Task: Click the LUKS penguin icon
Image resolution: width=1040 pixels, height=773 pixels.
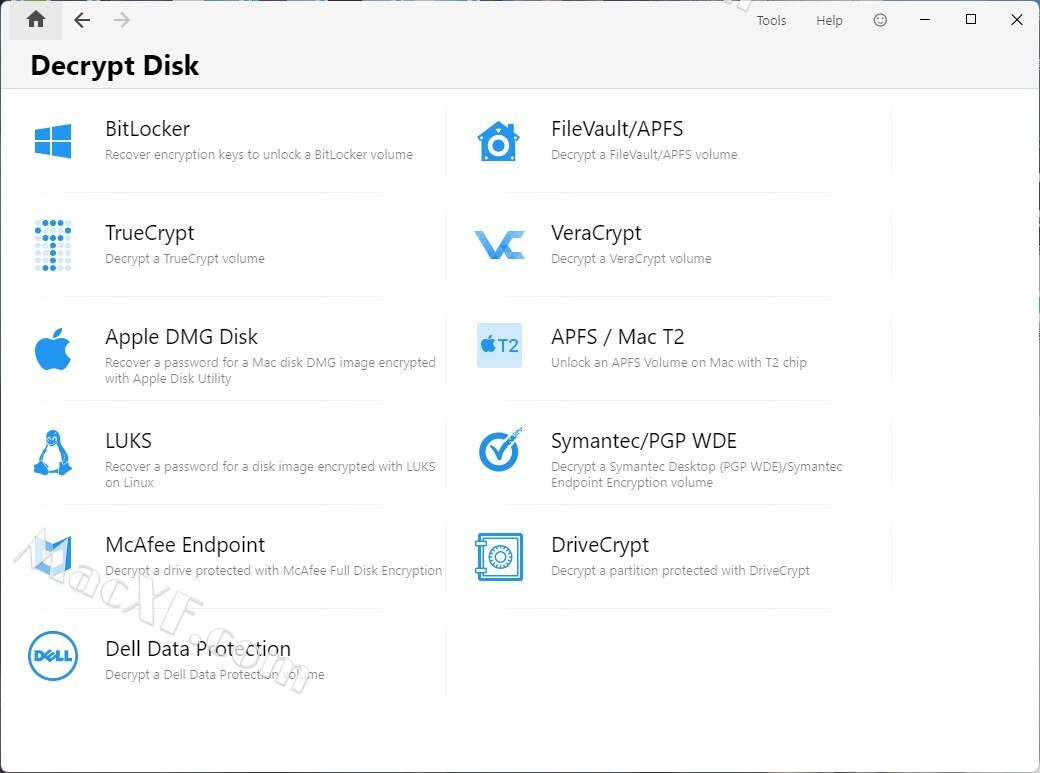Action: point(53,453)
